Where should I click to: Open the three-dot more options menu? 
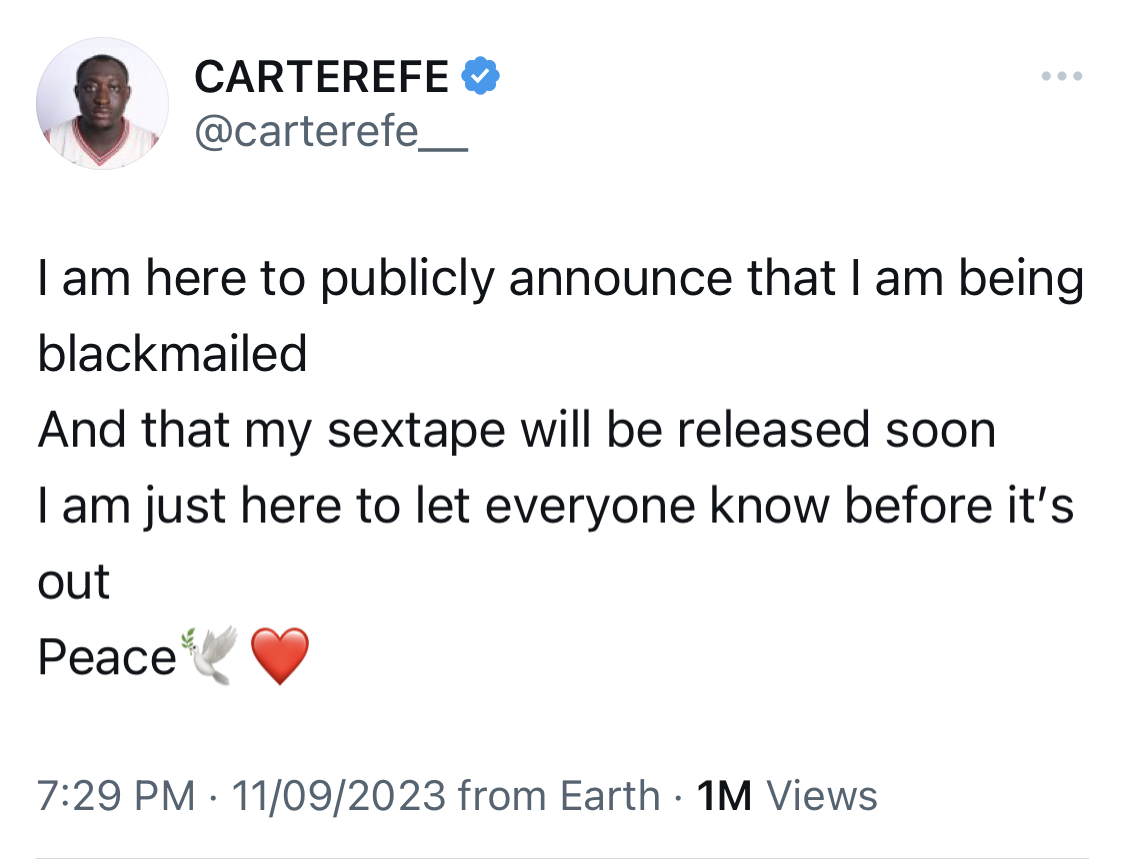pos(1062,76)
